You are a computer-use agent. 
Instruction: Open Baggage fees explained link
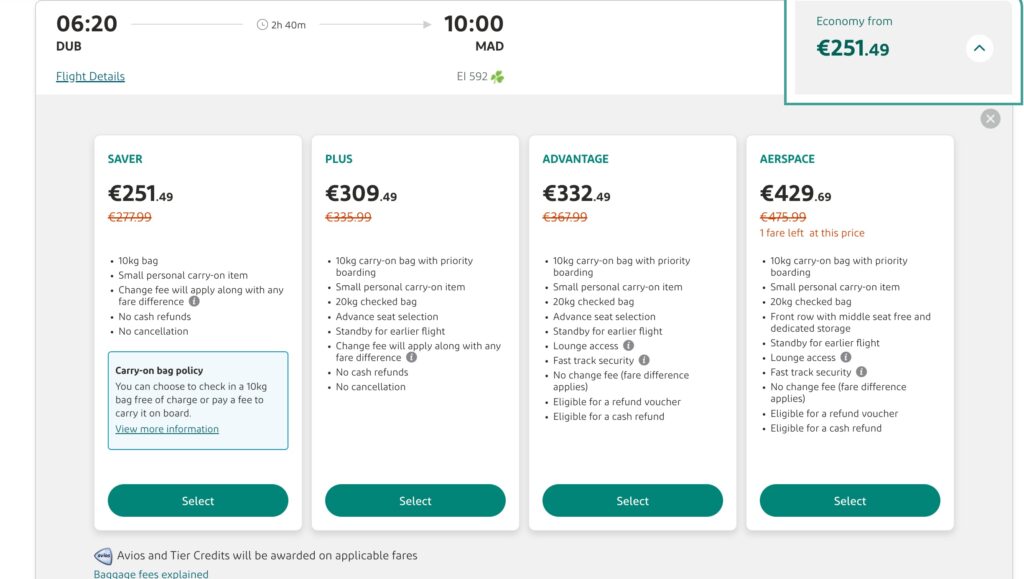coord(151,574)
